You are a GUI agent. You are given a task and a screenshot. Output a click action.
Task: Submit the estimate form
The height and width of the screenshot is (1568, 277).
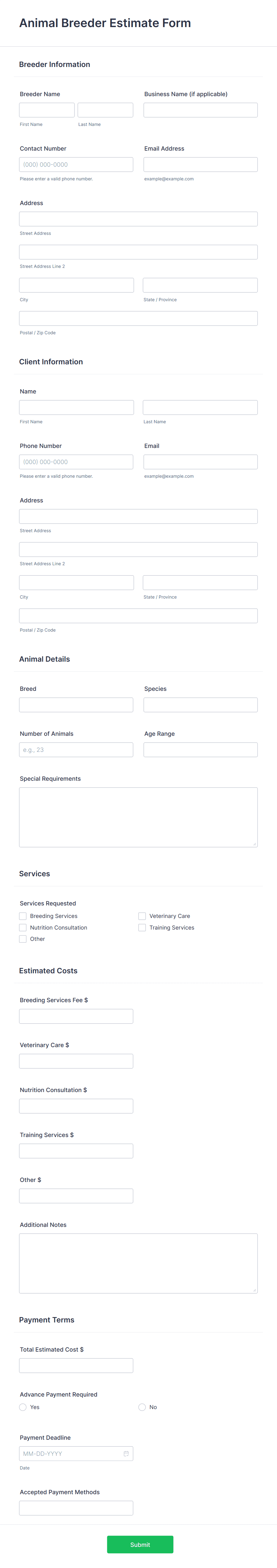tap(140, 1544)
